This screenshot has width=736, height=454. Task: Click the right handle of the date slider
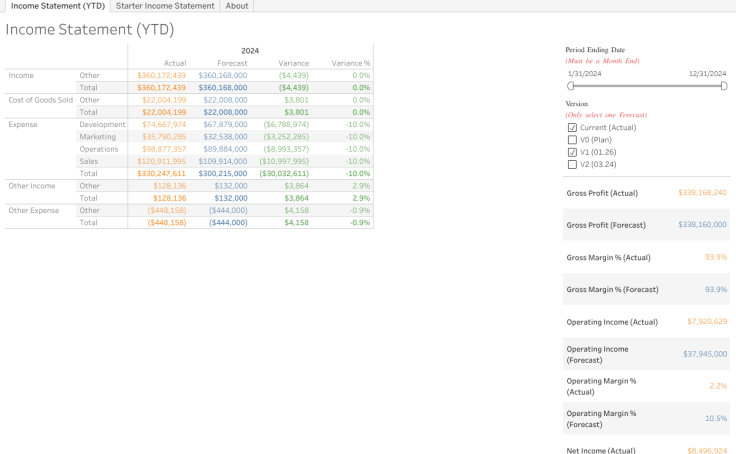pyautogui.click(x=724, y=86)
